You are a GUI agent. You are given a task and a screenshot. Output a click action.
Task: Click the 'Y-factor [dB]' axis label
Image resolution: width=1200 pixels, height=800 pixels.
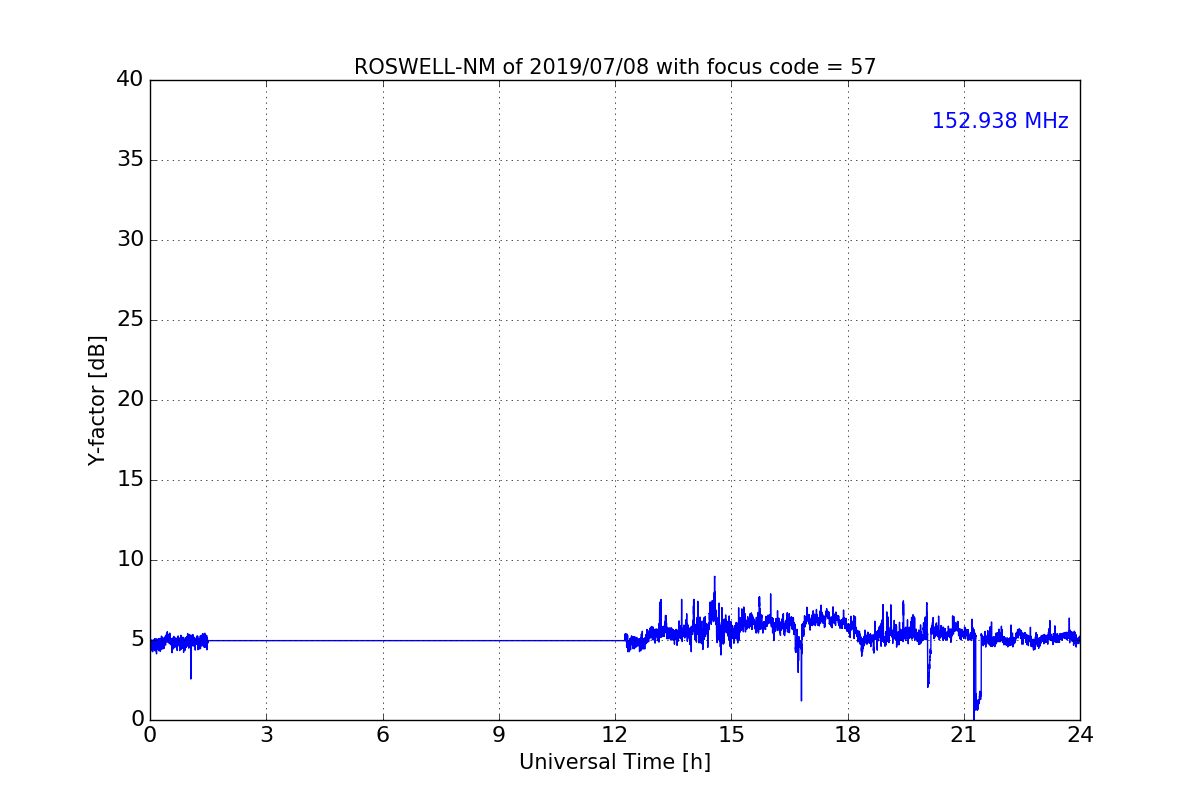point(97,400)
